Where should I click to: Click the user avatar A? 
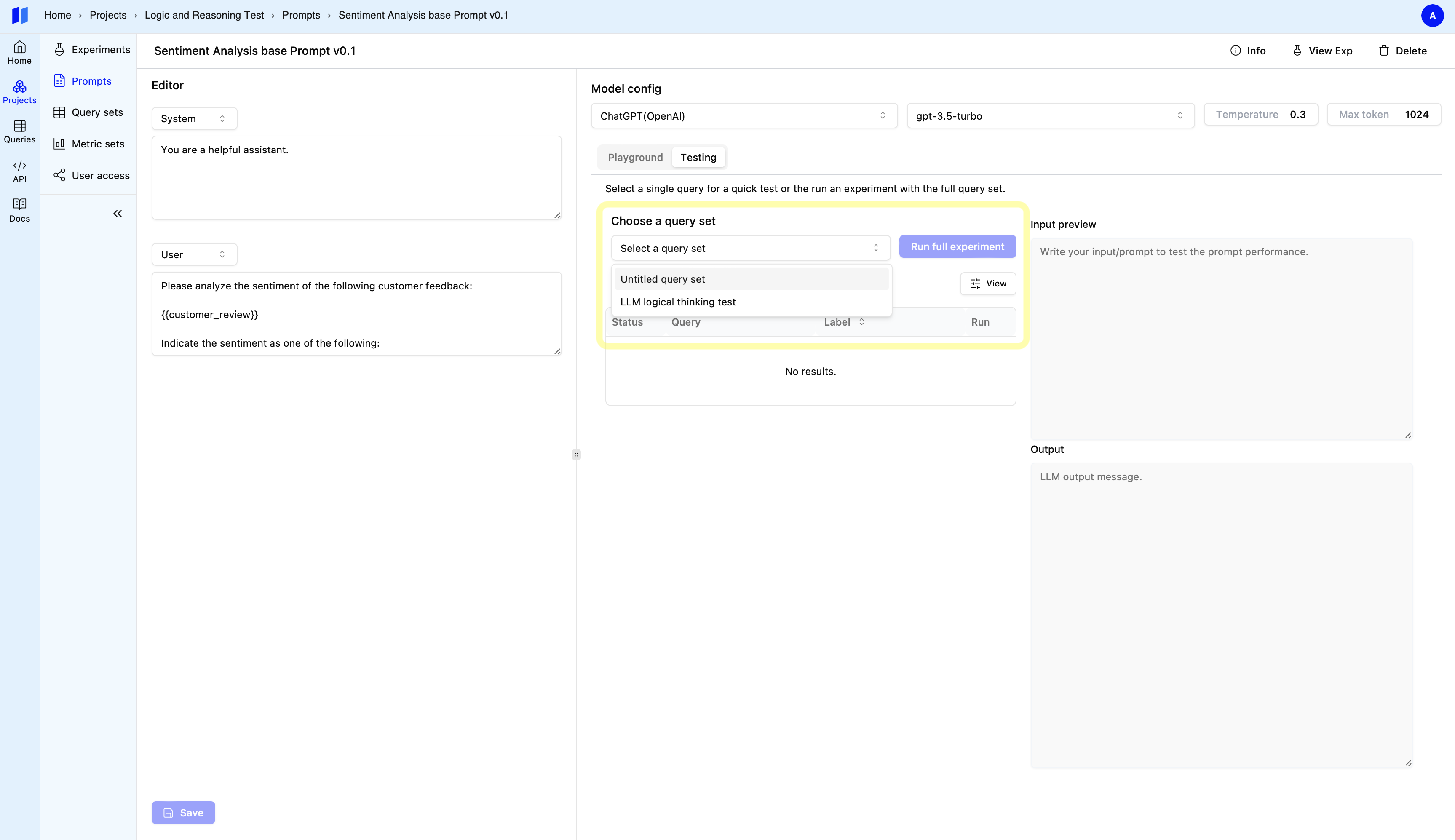click(1432, 16)
